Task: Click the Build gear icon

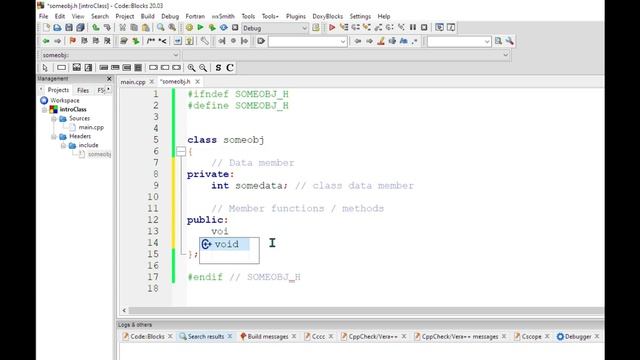Action: coord(189,27)
